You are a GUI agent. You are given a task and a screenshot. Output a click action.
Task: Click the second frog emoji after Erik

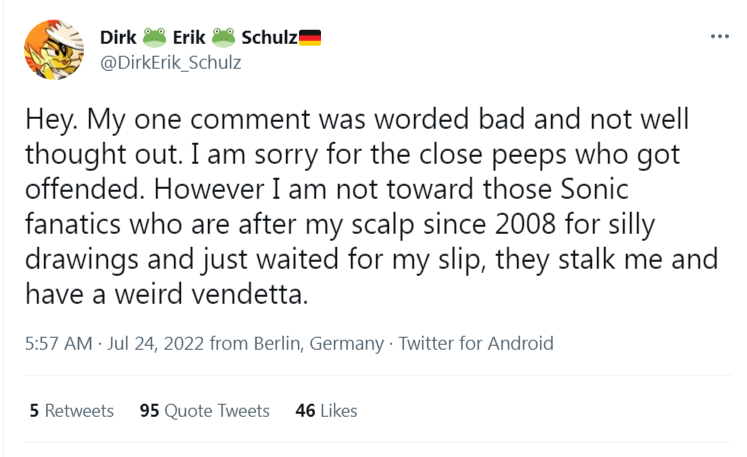click(223, 37)
